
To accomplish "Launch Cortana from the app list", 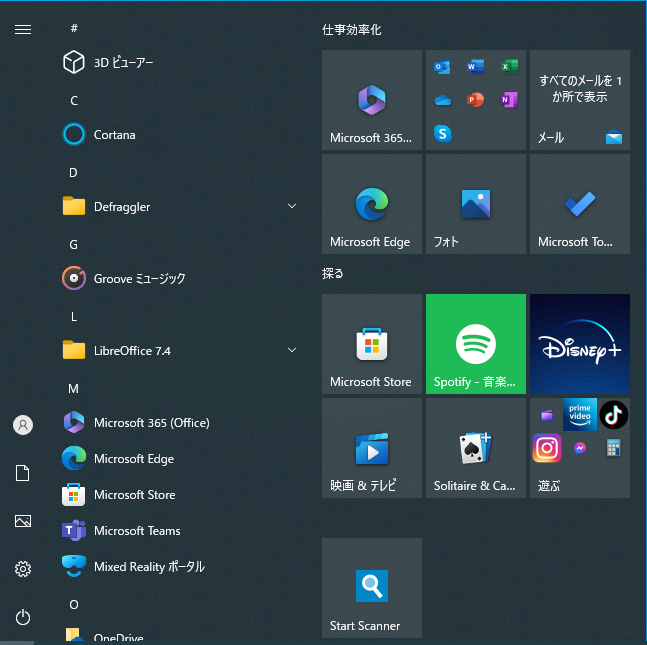I will point(178,135).
